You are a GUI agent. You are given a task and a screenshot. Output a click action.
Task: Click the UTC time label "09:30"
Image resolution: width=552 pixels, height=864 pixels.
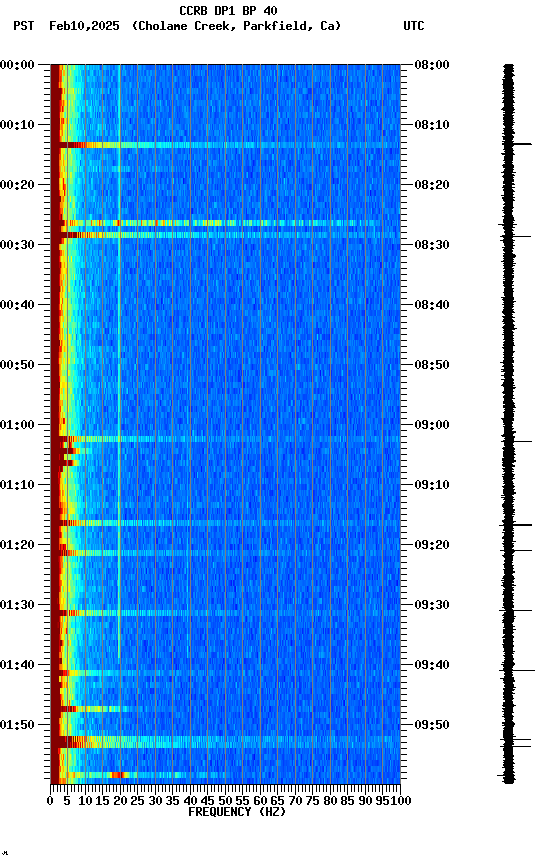pyautogui.click(x=432, y=605)
